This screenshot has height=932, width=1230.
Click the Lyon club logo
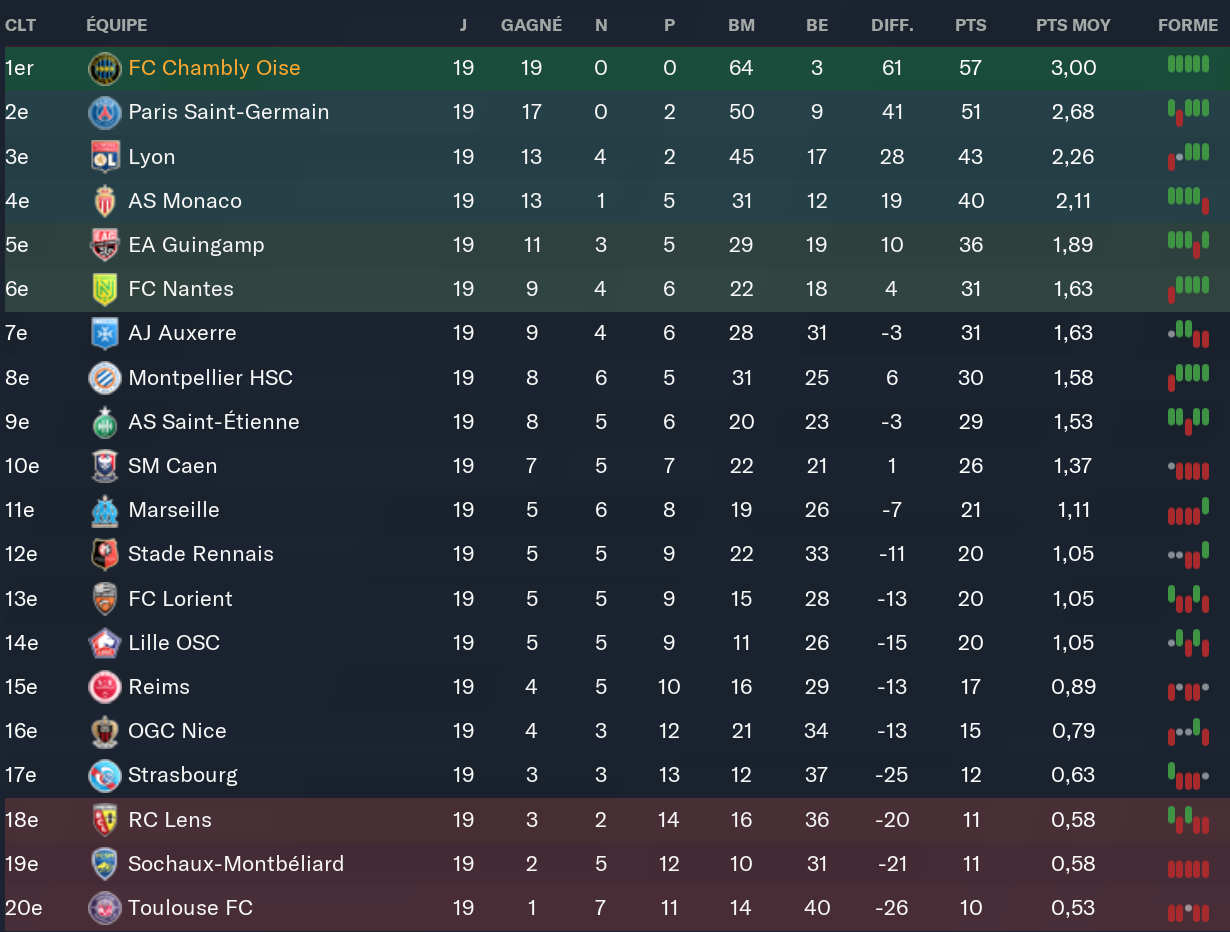click(104, 157)
